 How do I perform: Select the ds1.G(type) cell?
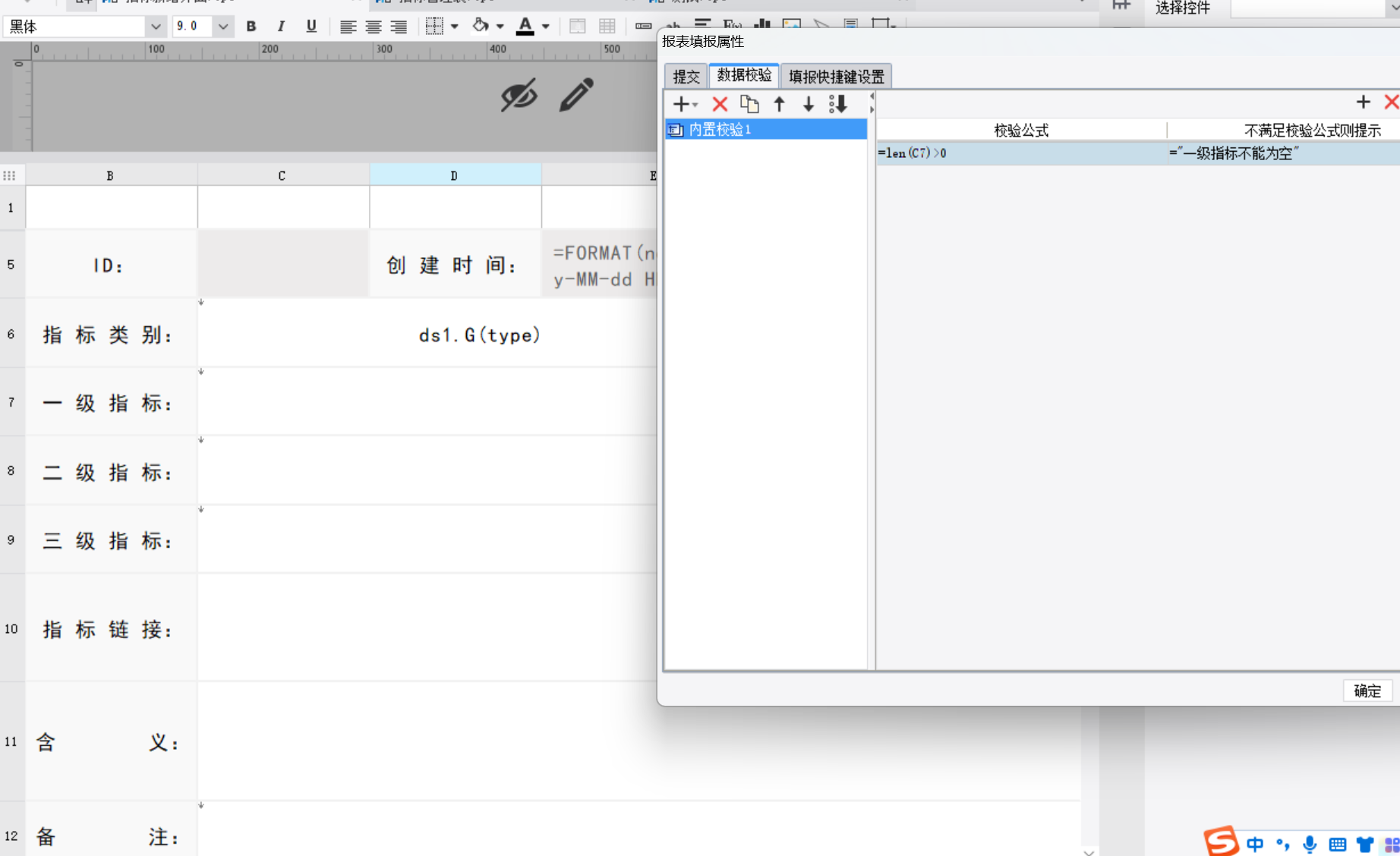coord(480,335)
